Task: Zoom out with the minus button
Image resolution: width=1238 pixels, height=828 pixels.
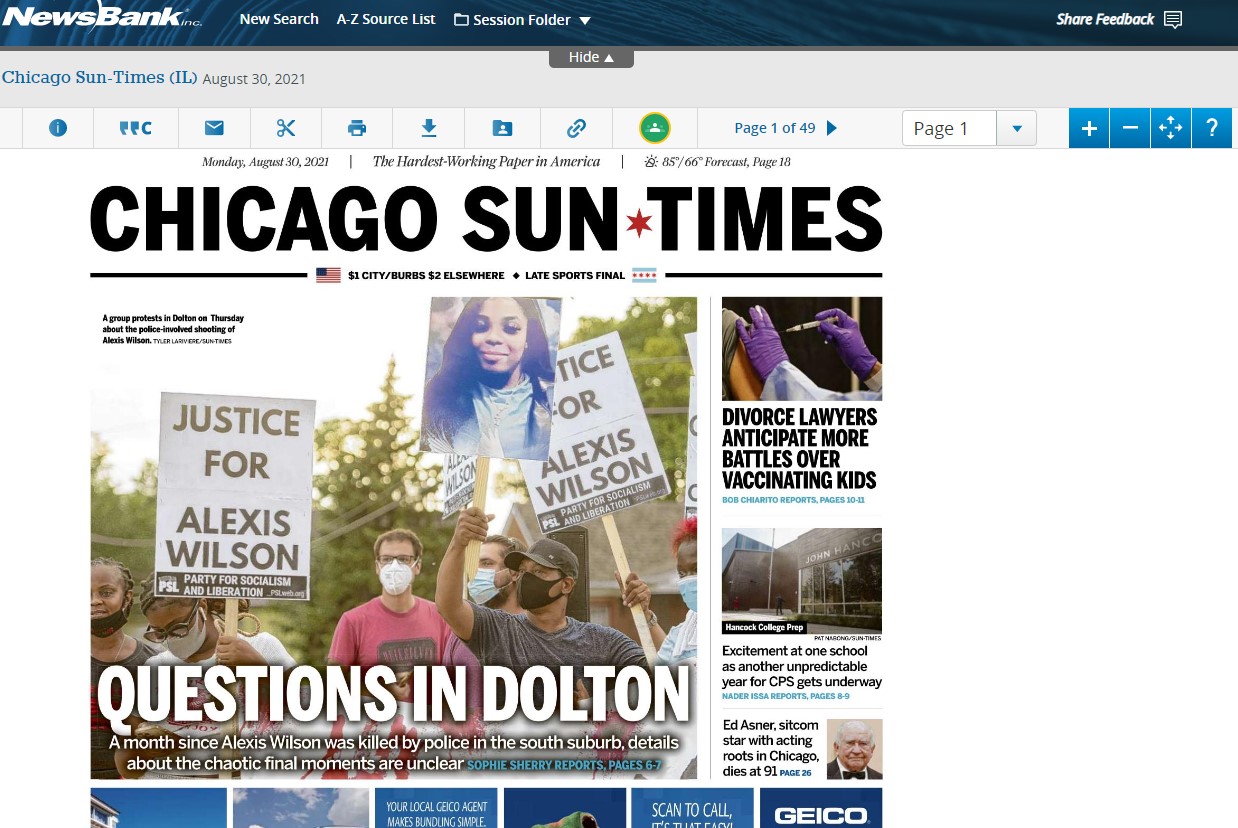Action: point(1130,128)
